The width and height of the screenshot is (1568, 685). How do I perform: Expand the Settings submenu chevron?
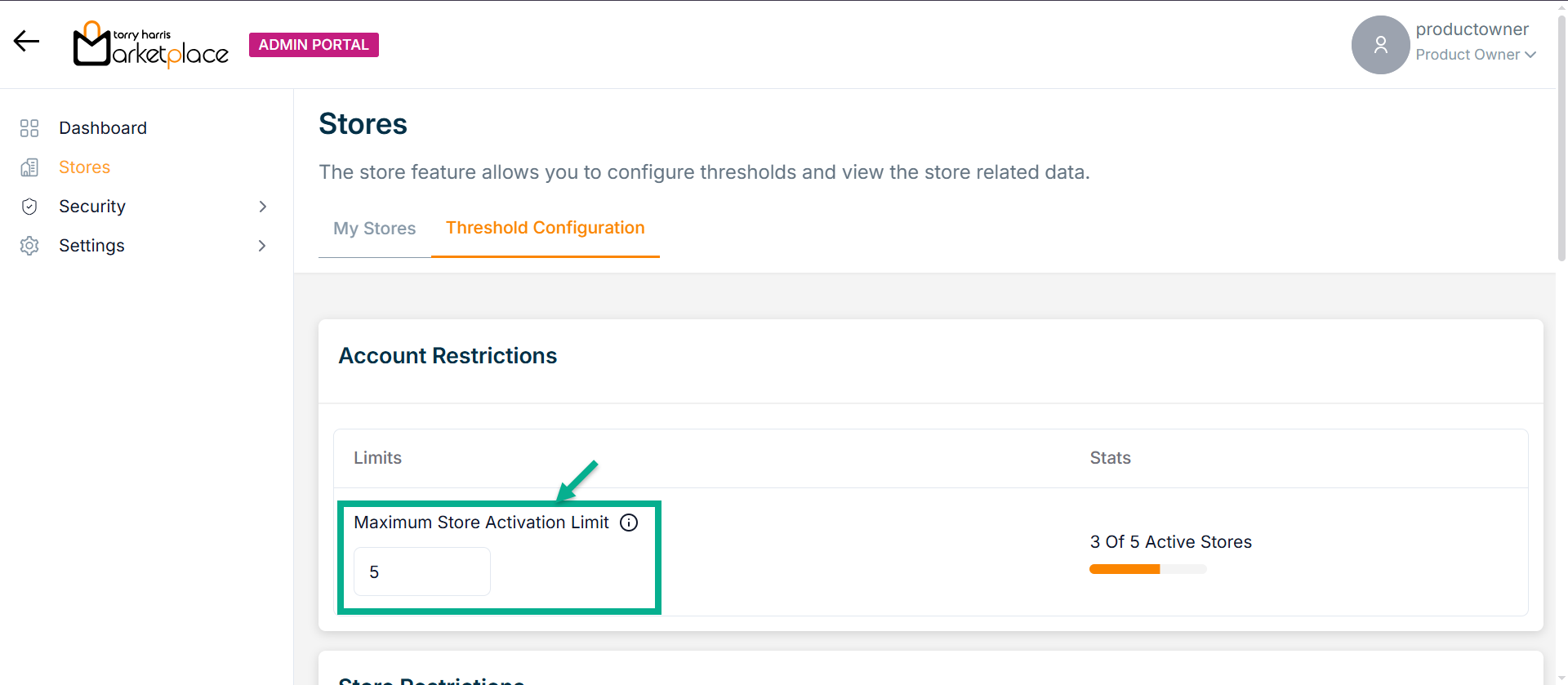[262, 246]
